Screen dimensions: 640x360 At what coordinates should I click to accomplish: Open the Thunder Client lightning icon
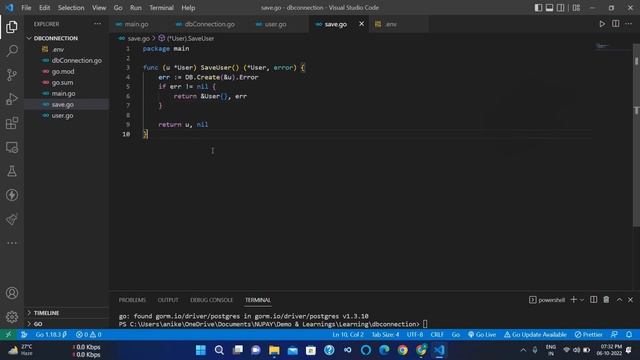(12, 195)
